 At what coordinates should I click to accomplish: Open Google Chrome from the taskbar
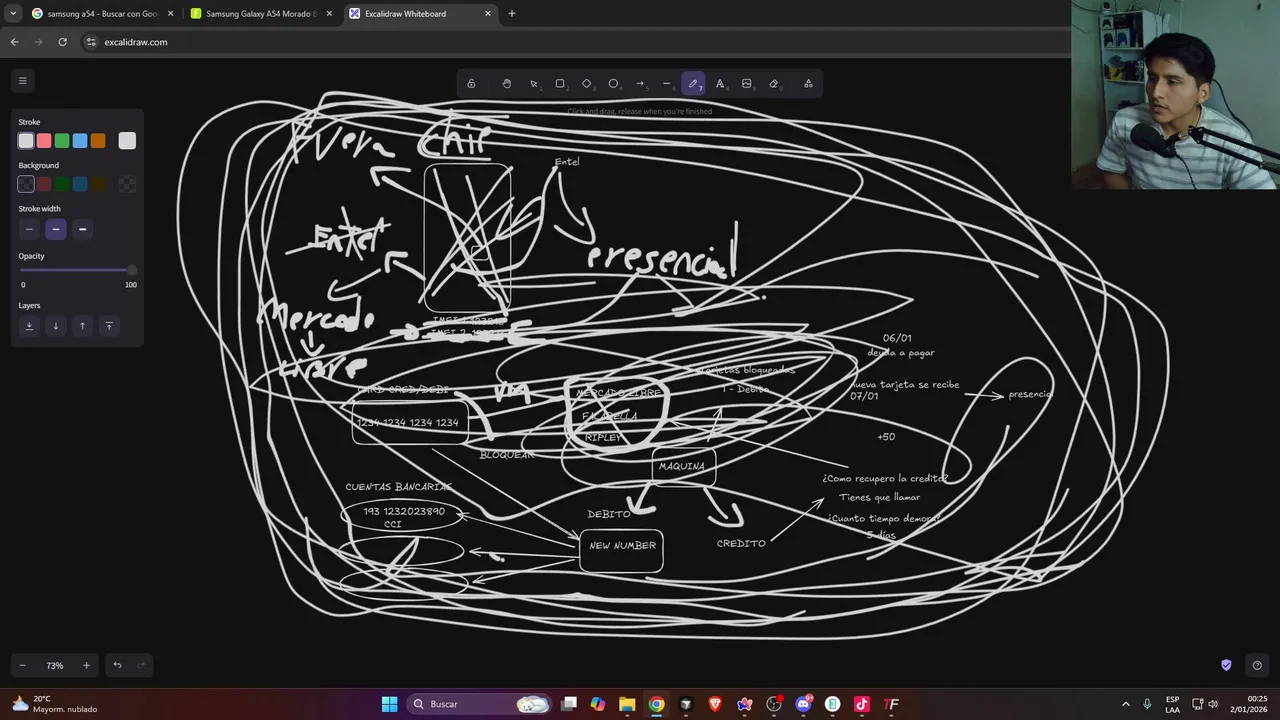pos(656,704)
